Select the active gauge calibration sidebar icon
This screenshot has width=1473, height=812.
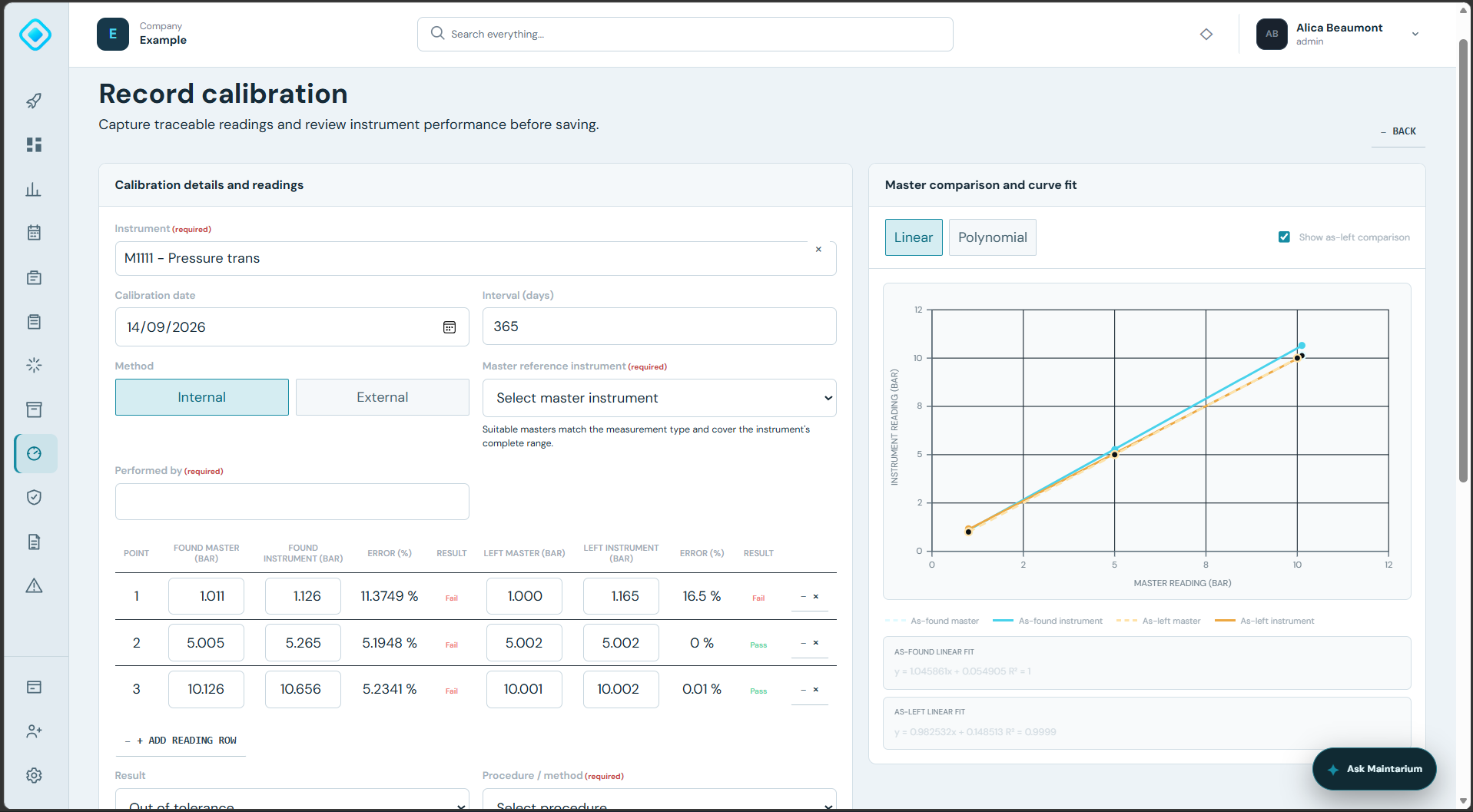click(35, 453)
